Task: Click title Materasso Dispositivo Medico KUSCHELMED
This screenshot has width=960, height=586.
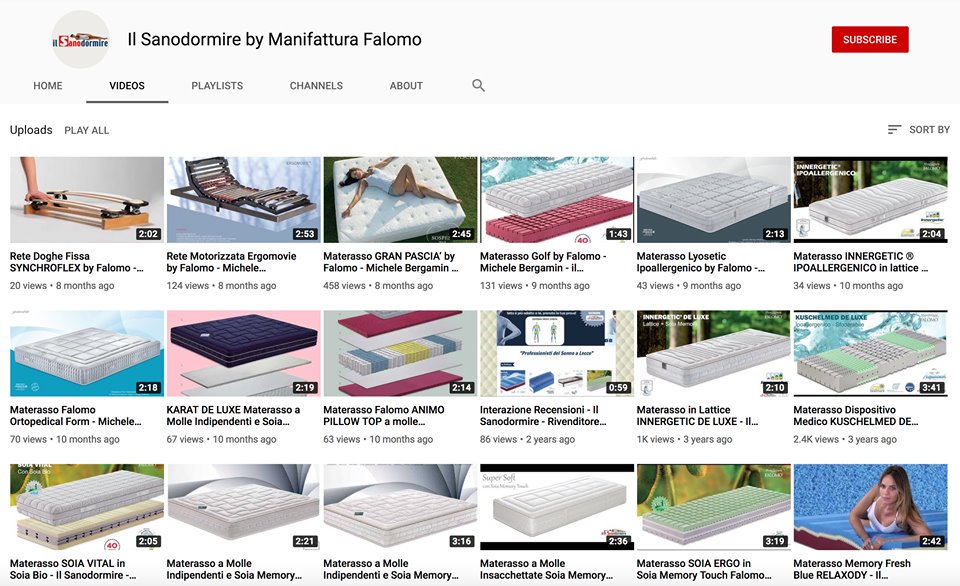Action: pyautogui.click(x=856, y=416)
